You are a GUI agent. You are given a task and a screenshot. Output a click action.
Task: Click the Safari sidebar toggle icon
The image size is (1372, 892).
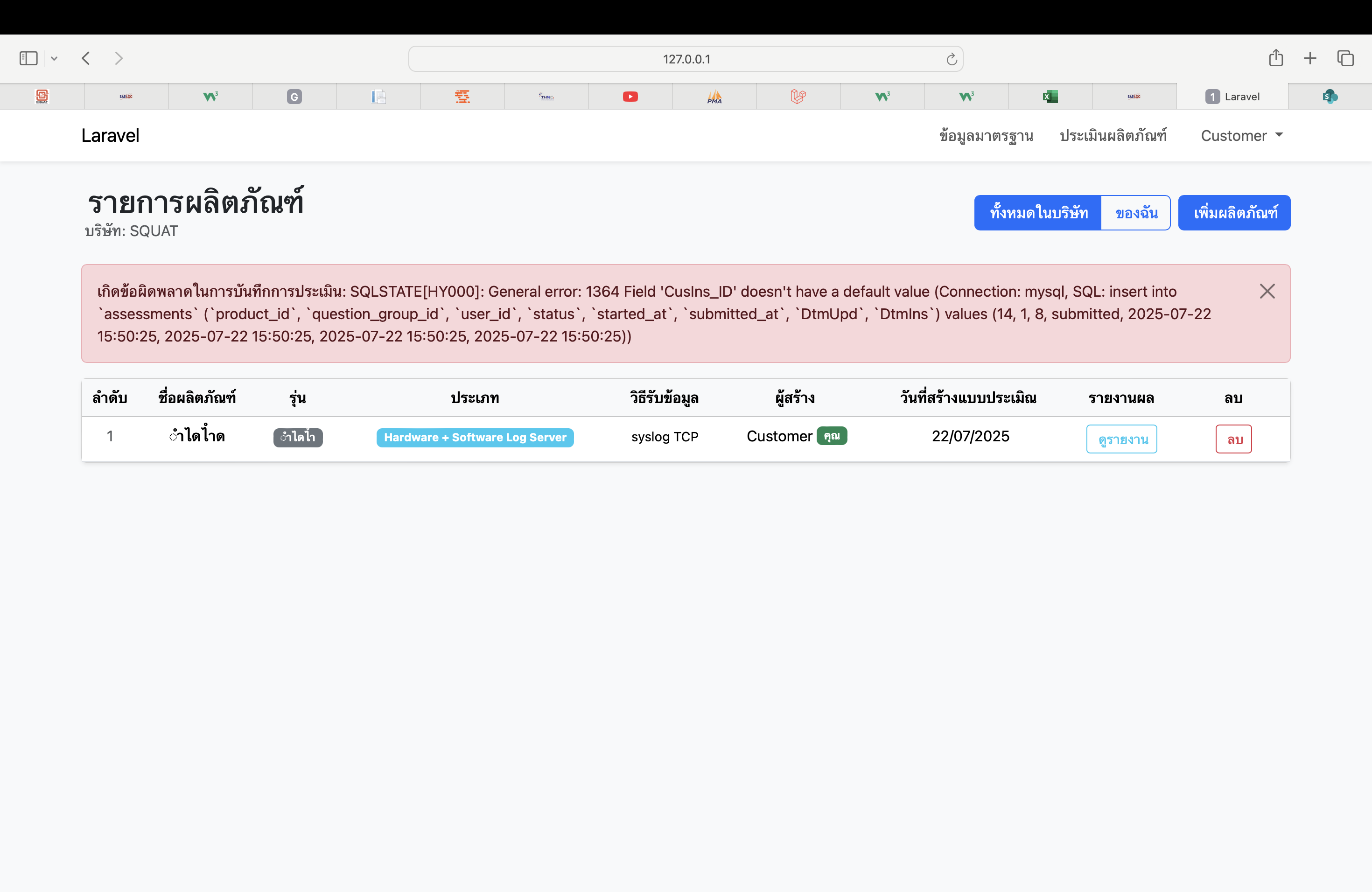pos(28,58)
